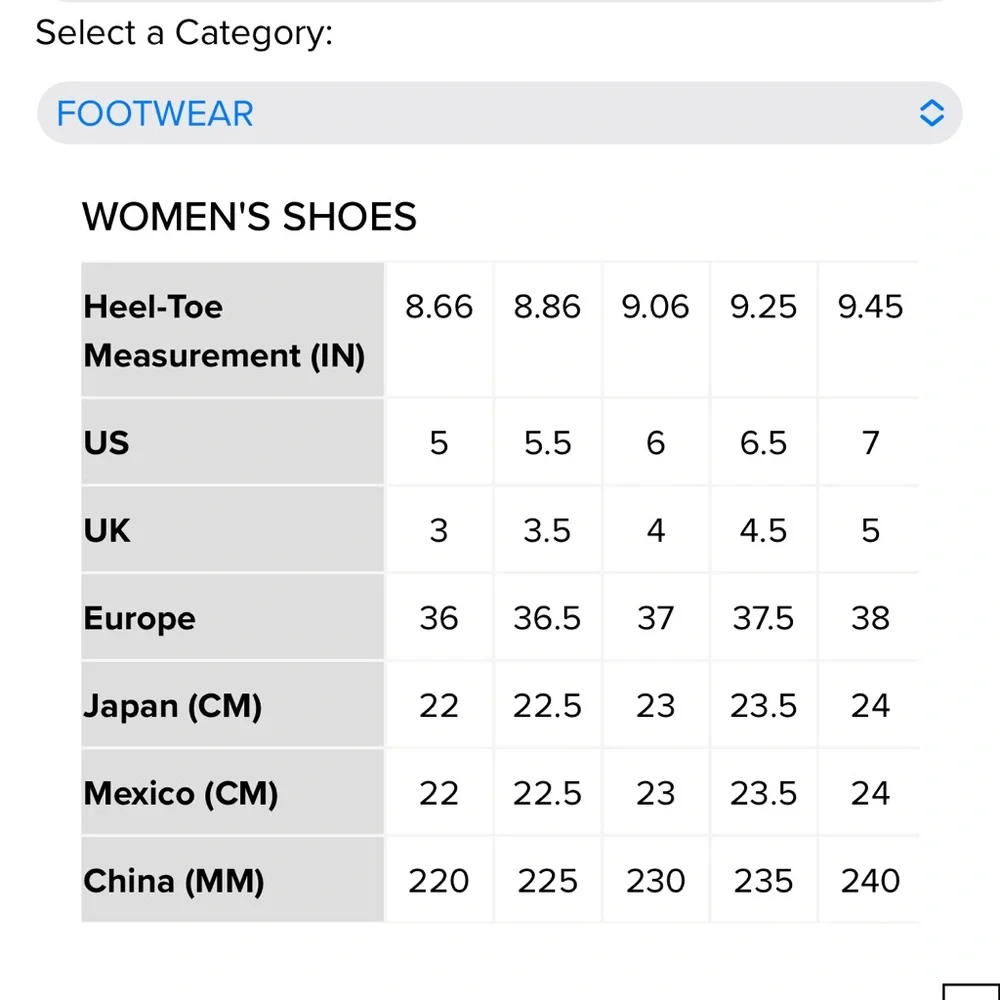
Task: Click the China size 230 cell
Action: (x=656, y=880)
